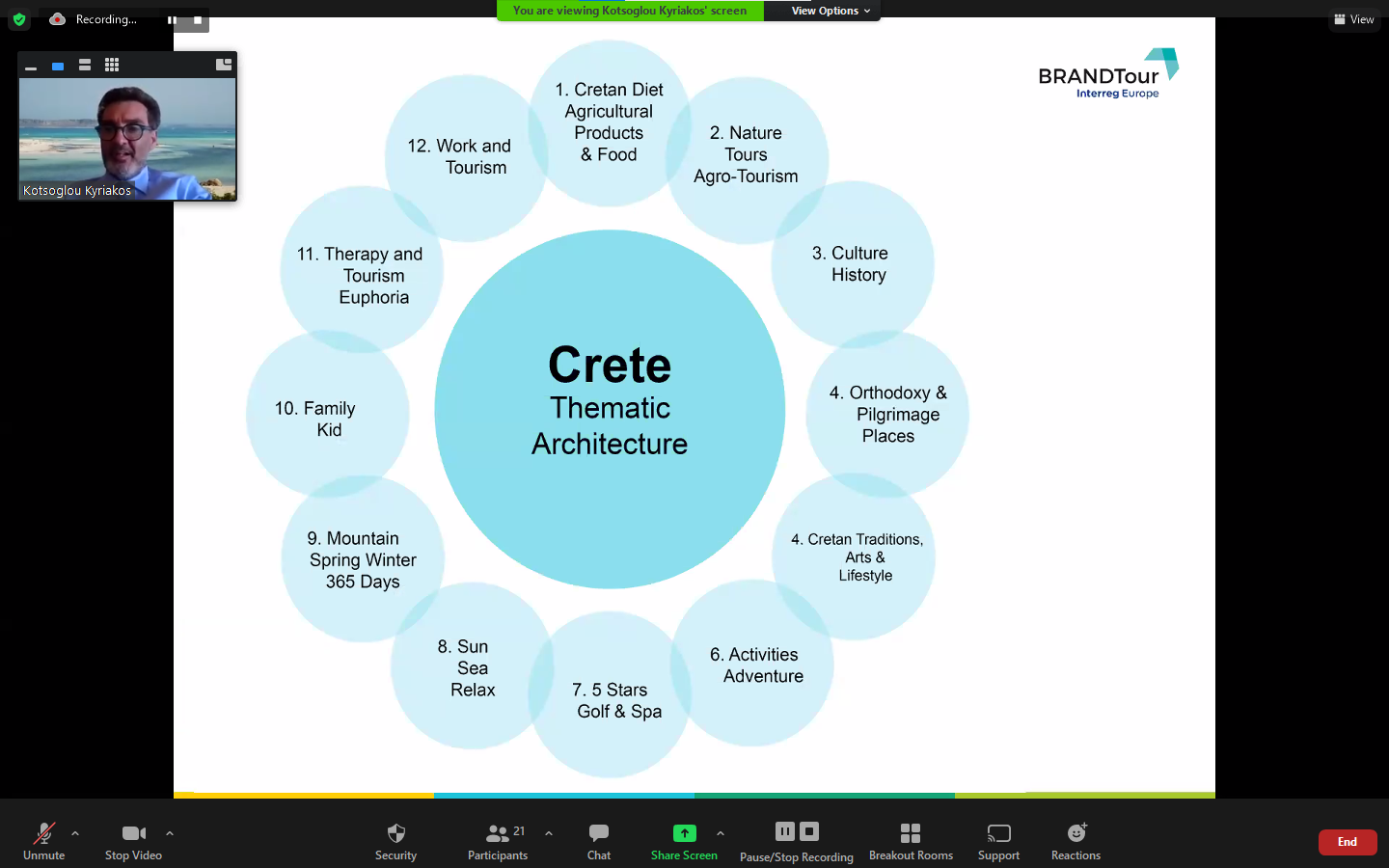Switch thumbnail panel to grid view
The width and height of the screenshot is (1389, 868).
point(112,65)
